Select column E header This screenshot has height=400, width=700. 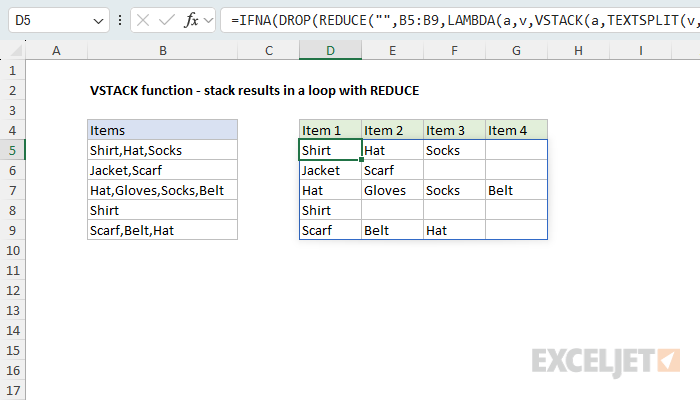pyautogui.click(x=392, y=51)
